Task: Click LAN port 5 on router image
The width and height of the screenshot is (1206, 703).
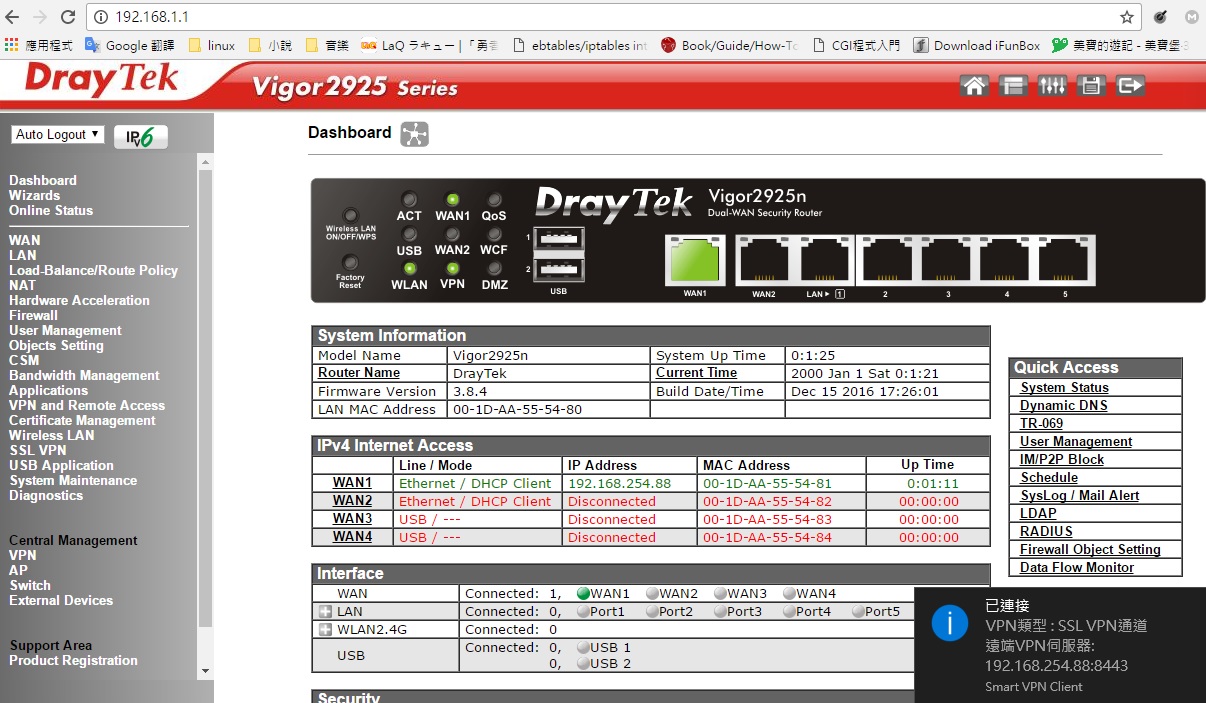Action: pos(1066,260)
